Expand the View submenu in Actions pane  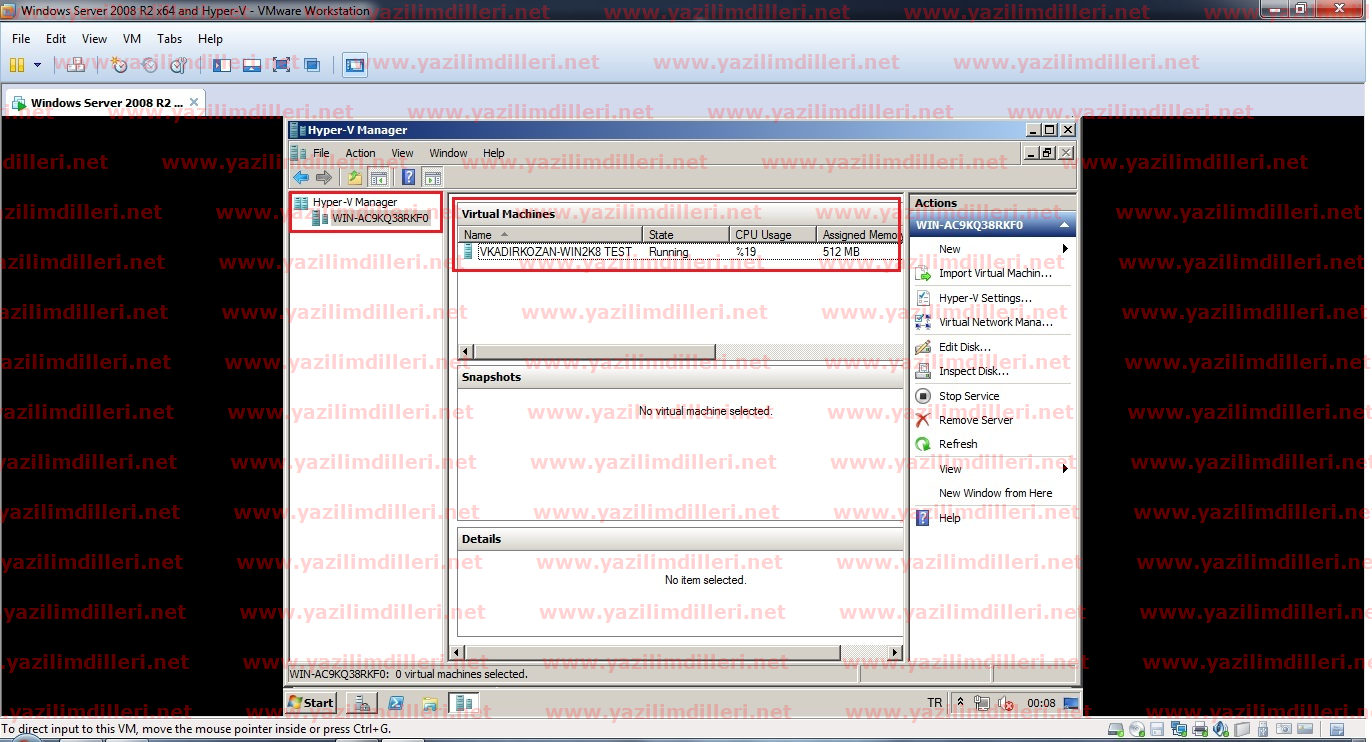[1064, 469]
